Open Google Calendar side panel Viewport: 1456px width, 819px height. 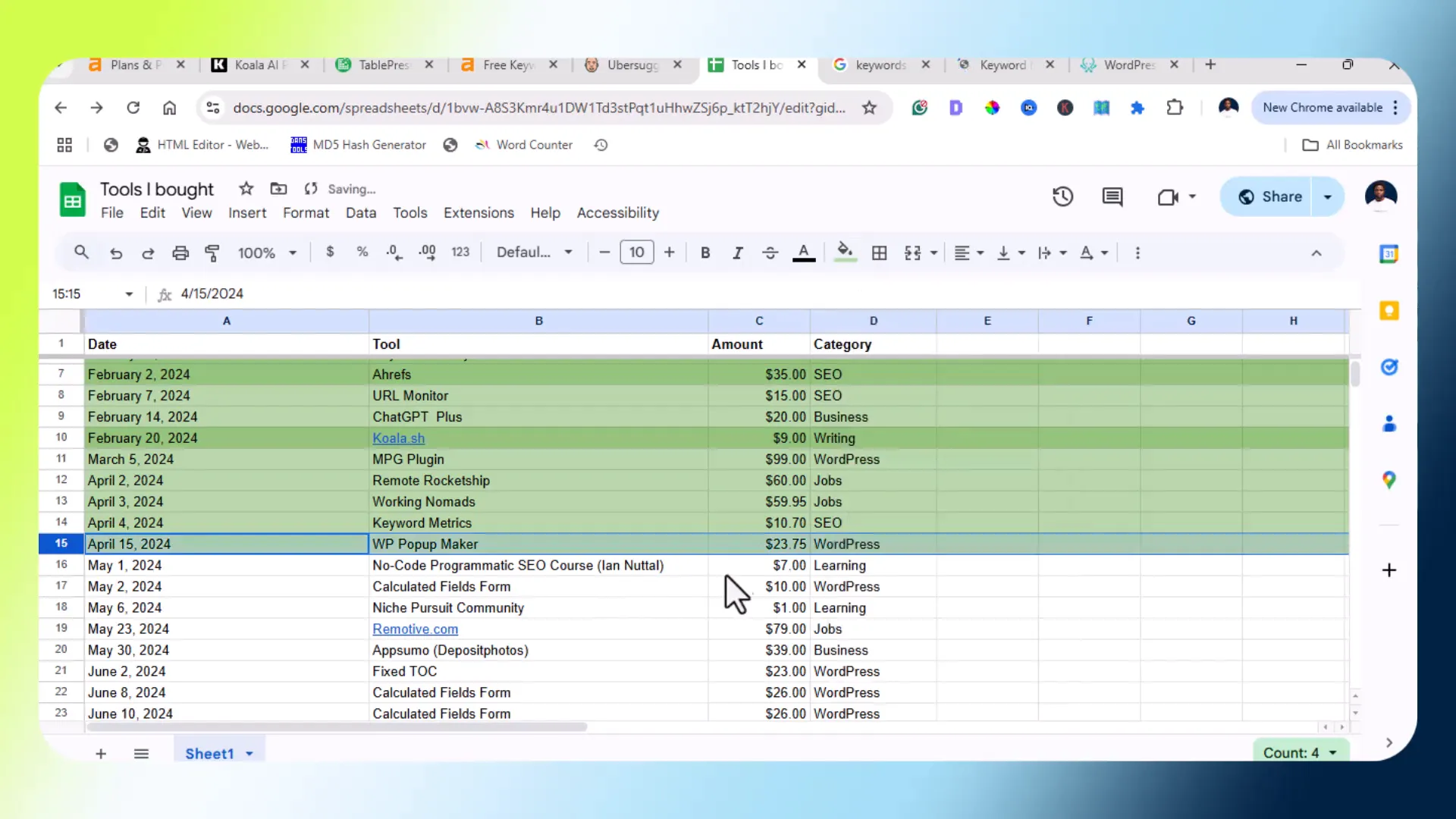coord(1389,254)
